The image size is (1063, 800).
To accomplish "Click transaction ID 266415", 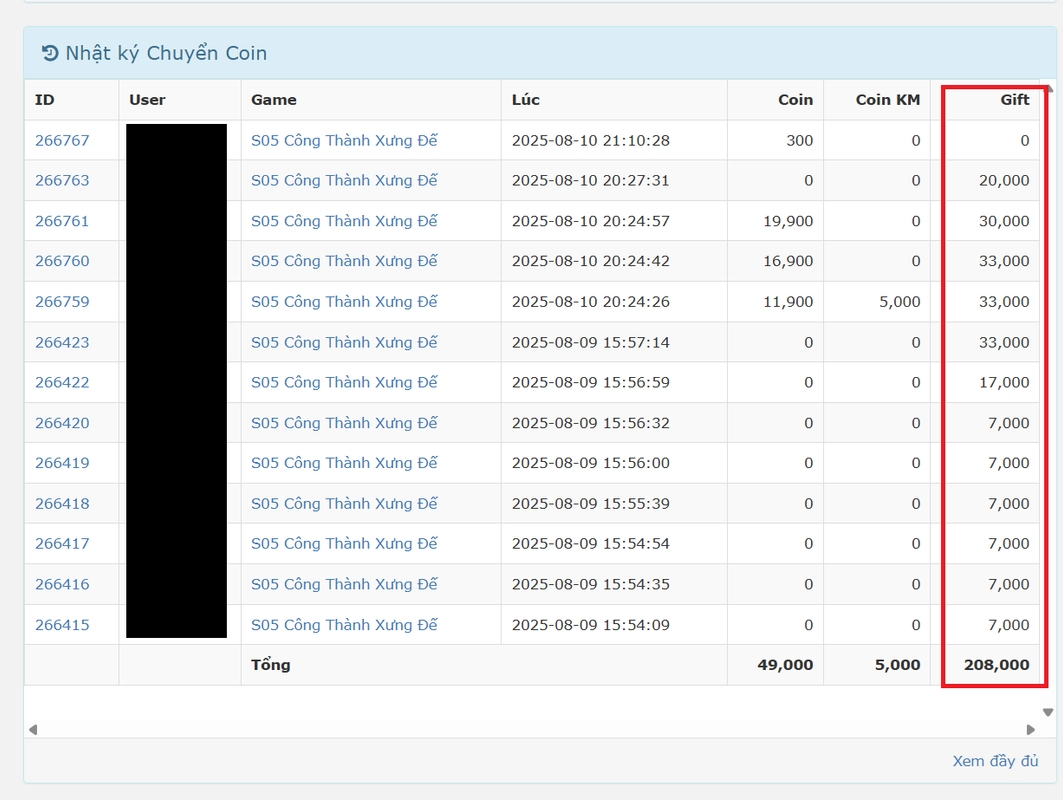I will pyautogui.click(x=62, y=625).
